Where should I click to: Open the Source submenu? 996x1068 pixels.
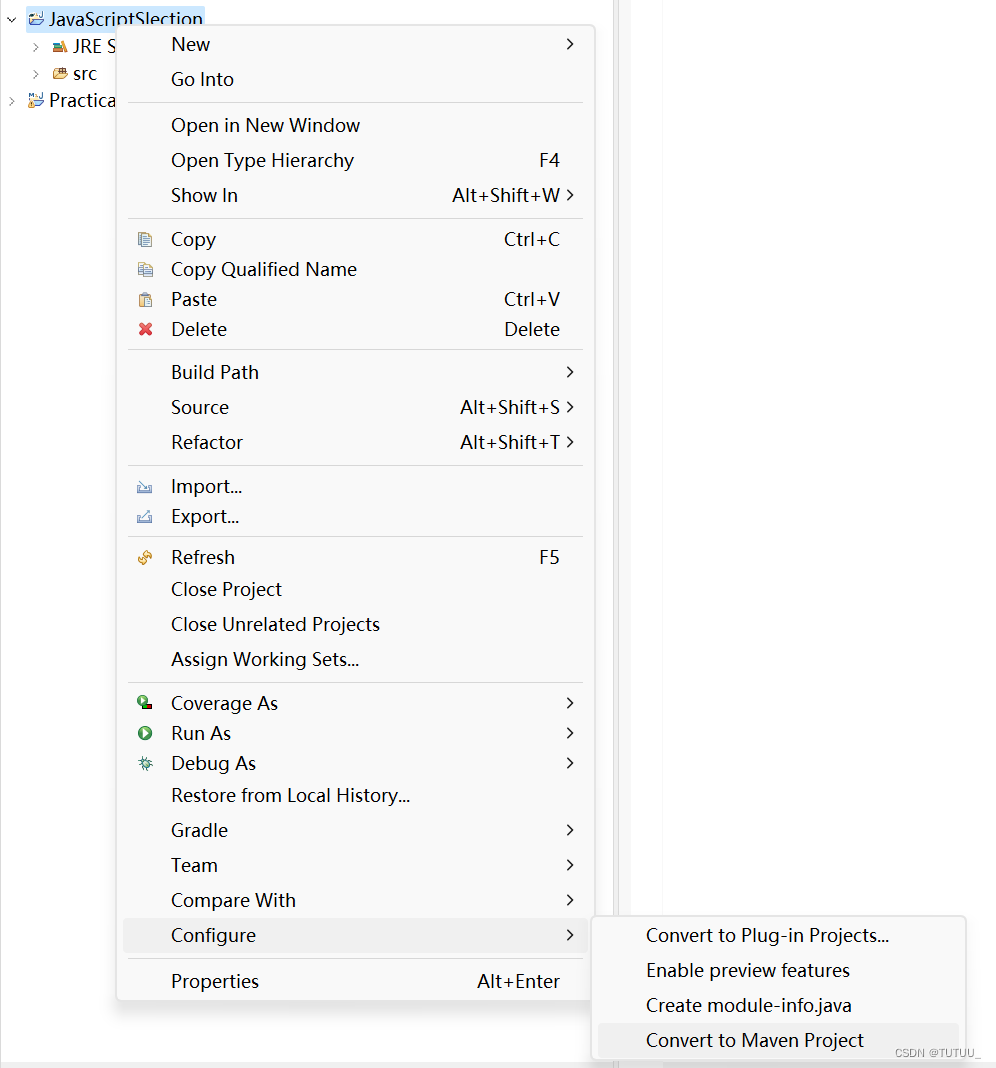[355, 407]
